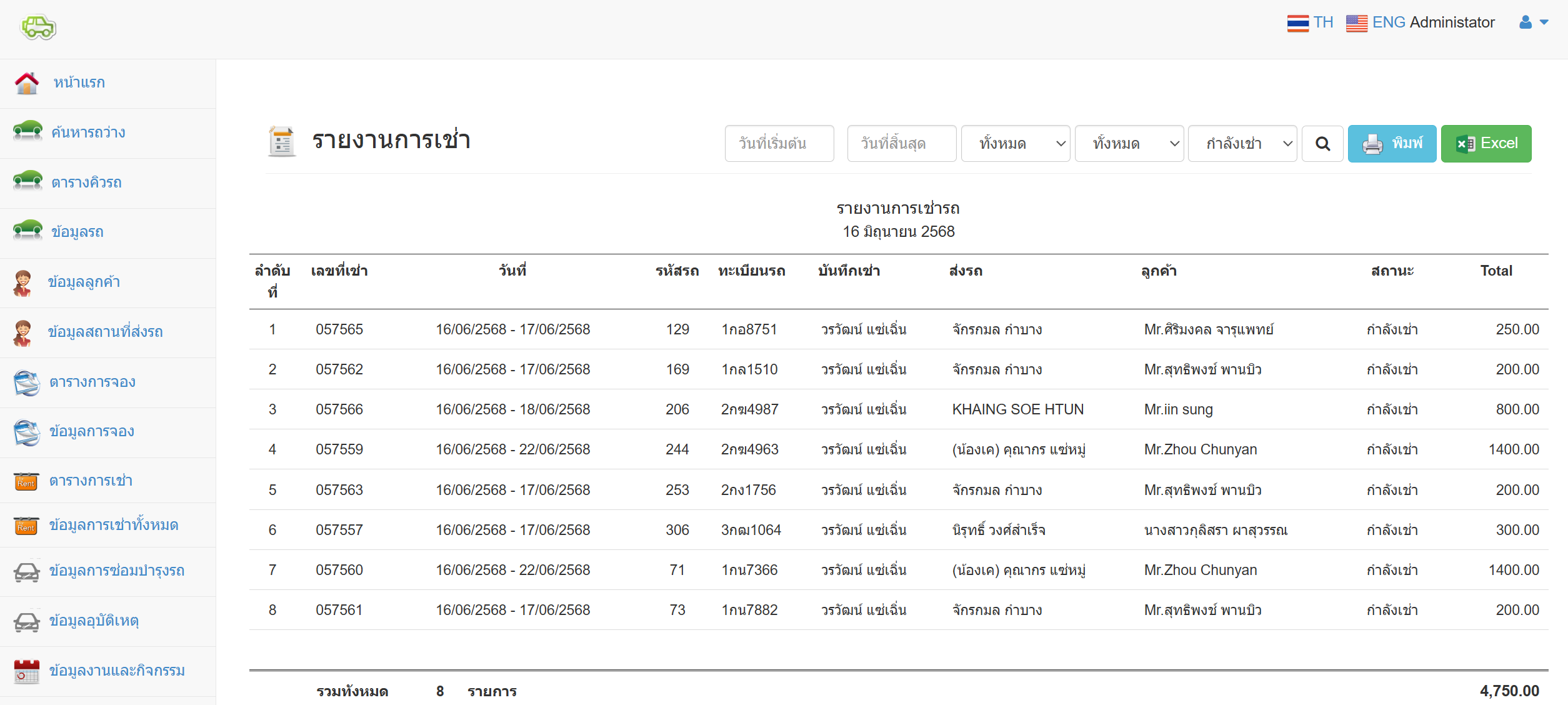The height and width of the screenshot is (705, 1568).
Task: Click the car icon beside ตารางคิวรถ
Action: pos(27,181)
